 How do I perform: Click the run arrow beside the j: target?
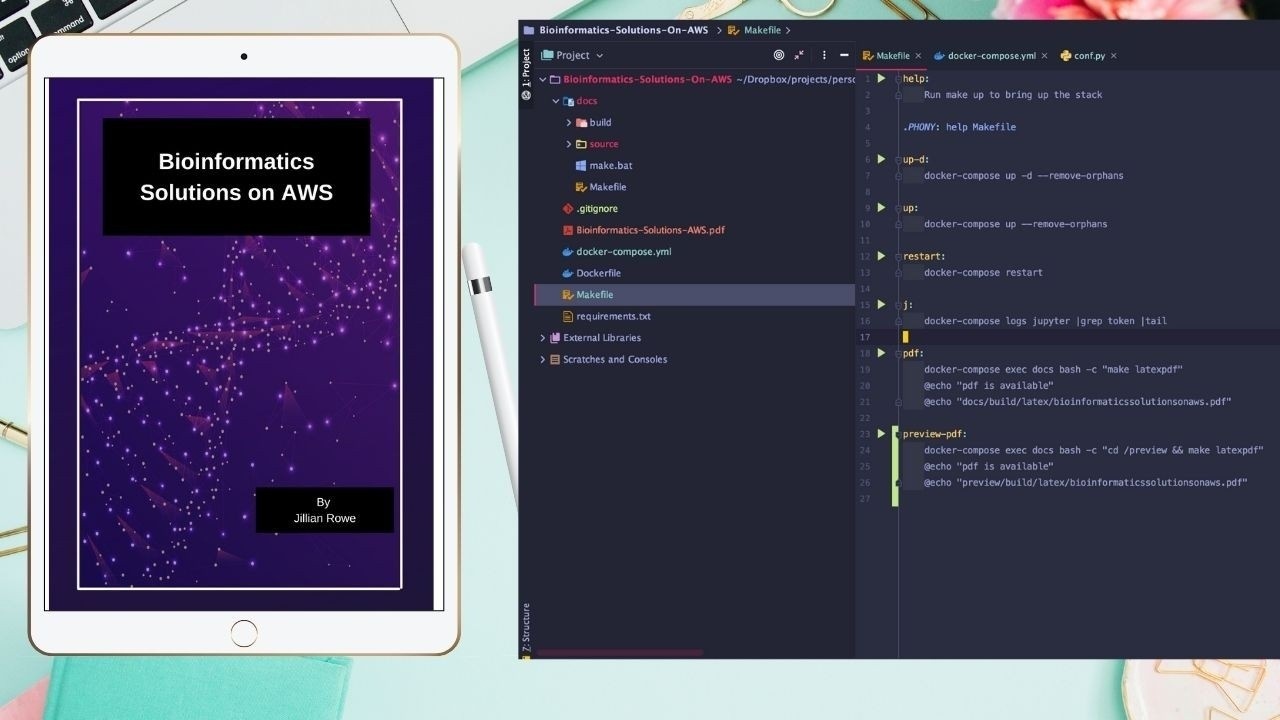[881, 304]
